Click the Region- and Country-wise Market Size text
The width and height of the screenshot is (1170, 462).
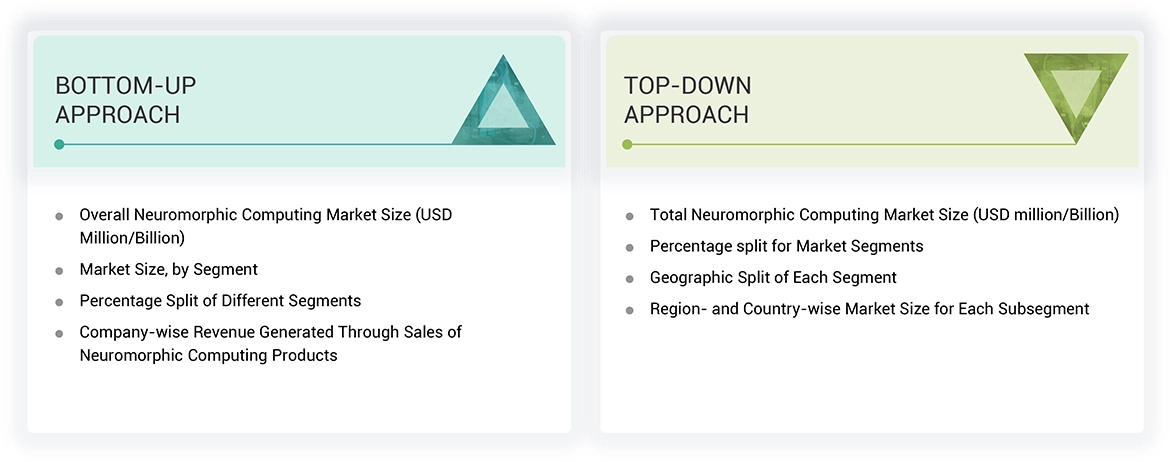click(869, 309)
